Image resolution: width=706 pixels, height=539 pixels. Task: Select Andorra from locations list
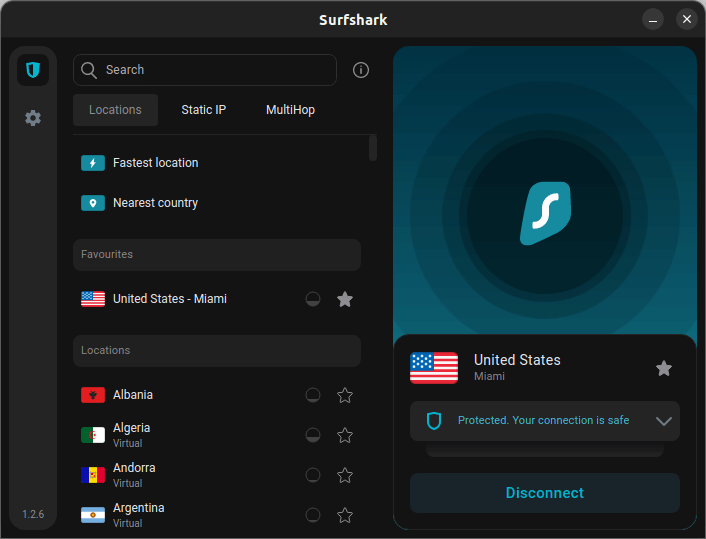point(217,475)
